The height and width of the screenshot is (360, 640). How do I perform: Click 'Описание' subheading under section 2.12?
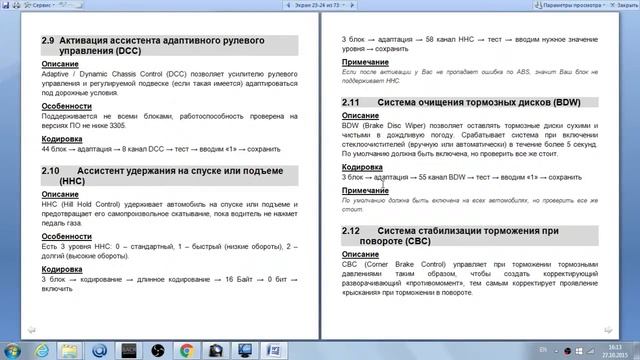click(x=360, y=254)
